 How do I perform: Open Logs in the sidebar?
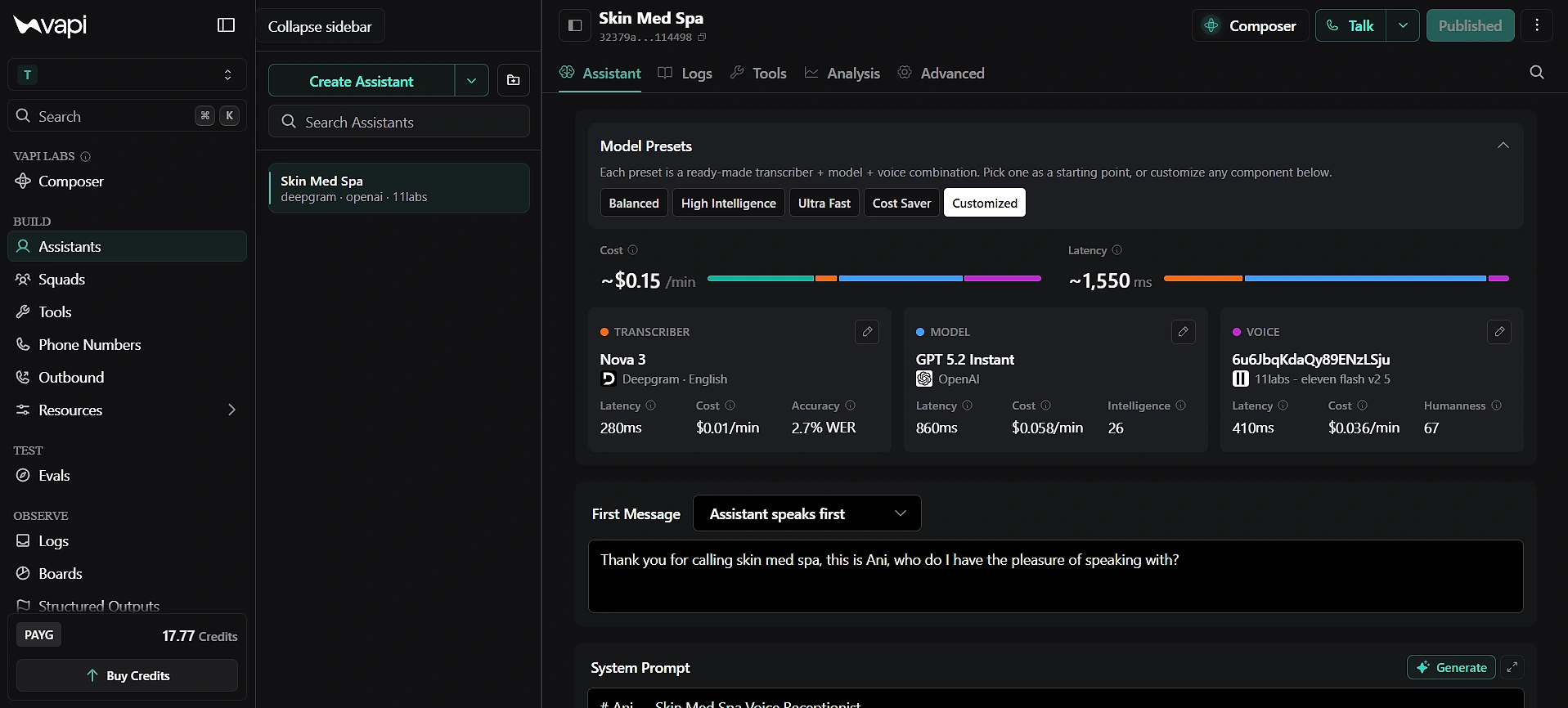point(127,540)
